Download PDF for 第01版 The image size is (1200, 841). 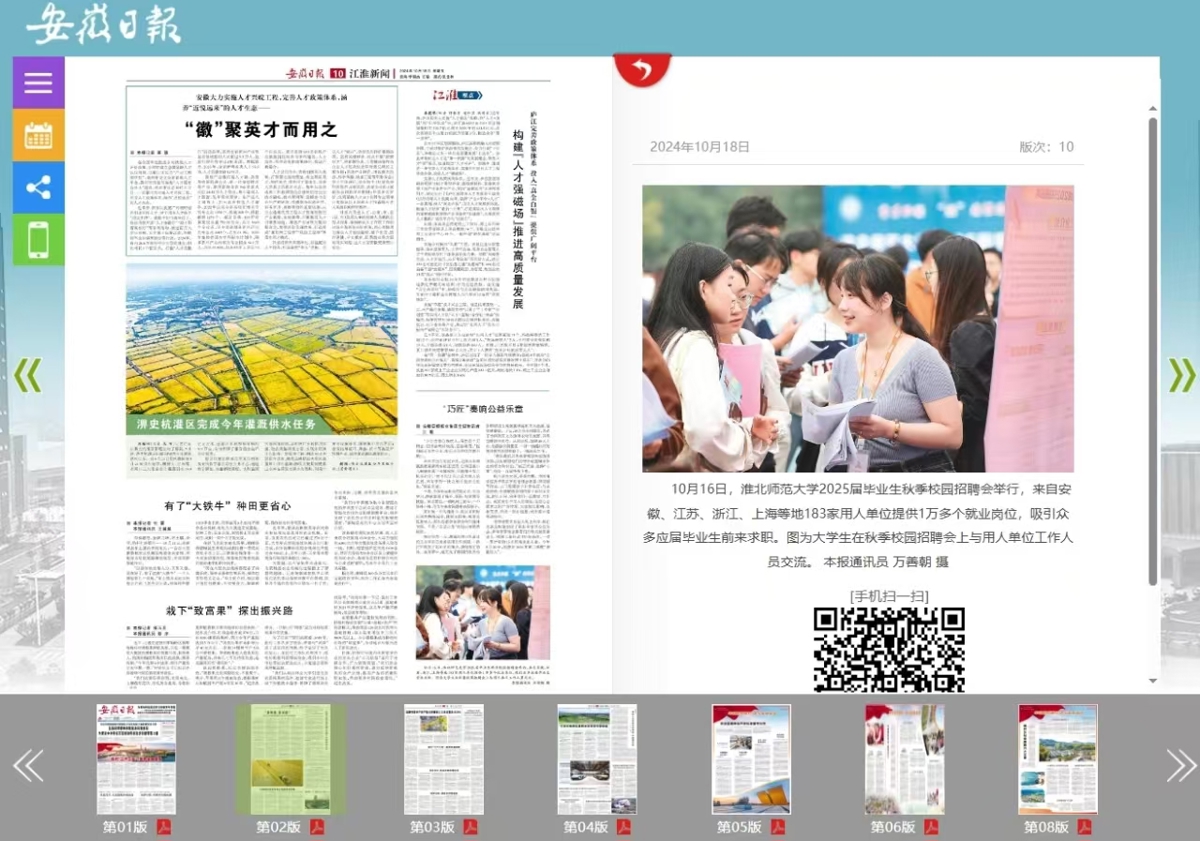point(164,827)
